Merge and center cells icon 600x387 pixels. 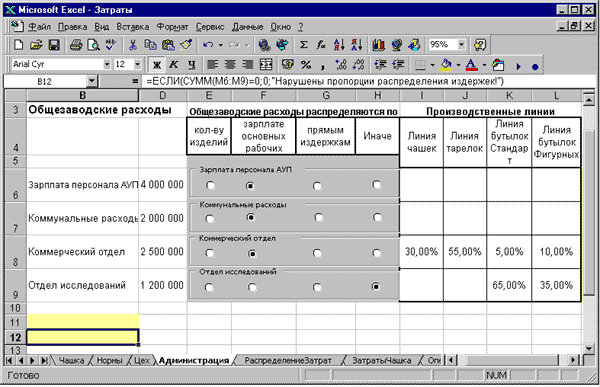(x=266, y=65)
